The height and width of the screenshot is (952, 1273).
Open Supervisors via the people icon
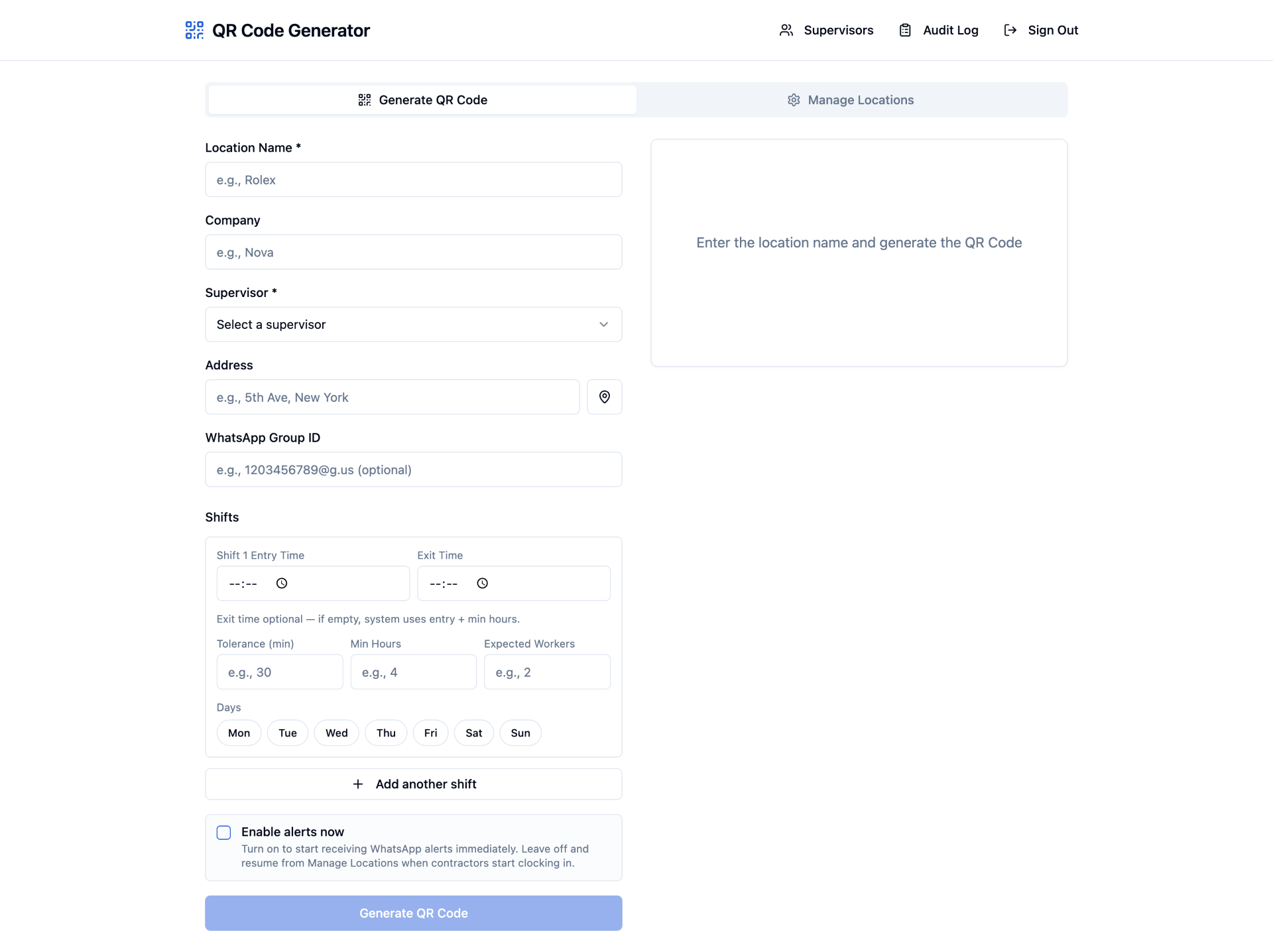click(x=786, y=30)
